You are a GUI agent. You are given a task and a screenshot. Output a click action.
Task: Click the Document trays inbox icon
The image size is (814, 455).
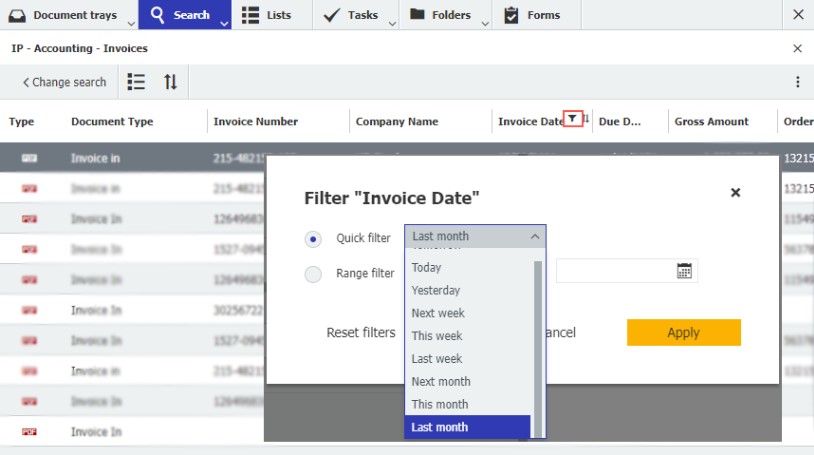17,16
